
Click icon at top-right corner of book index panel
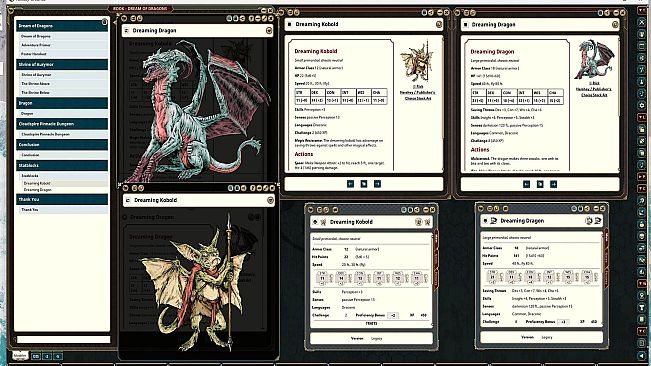(105, 22)
